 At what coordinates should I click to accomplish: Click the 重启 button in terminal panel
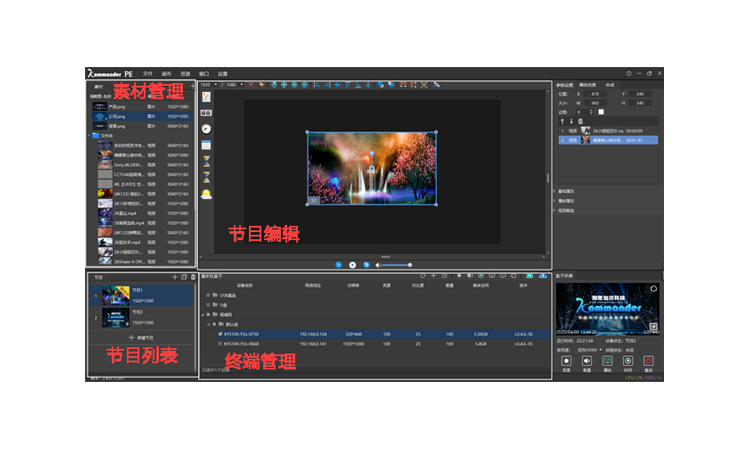[648, 361]
